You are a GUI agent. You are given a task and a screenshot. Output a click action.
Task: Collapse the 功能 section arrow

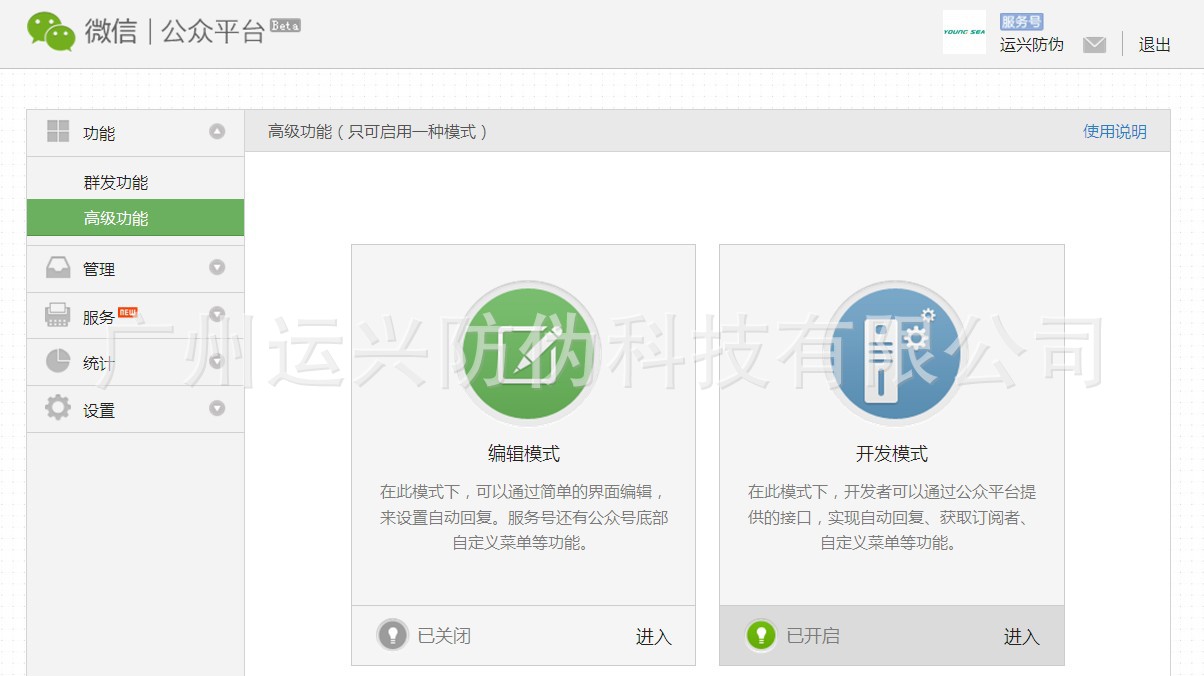(x=217, y=132)
